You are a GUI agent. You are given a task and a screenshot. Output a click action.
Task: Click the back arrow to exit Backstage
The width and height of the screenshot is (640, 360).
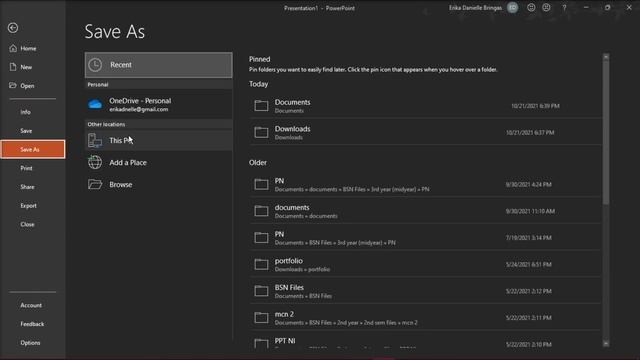(x=13, y=27)
